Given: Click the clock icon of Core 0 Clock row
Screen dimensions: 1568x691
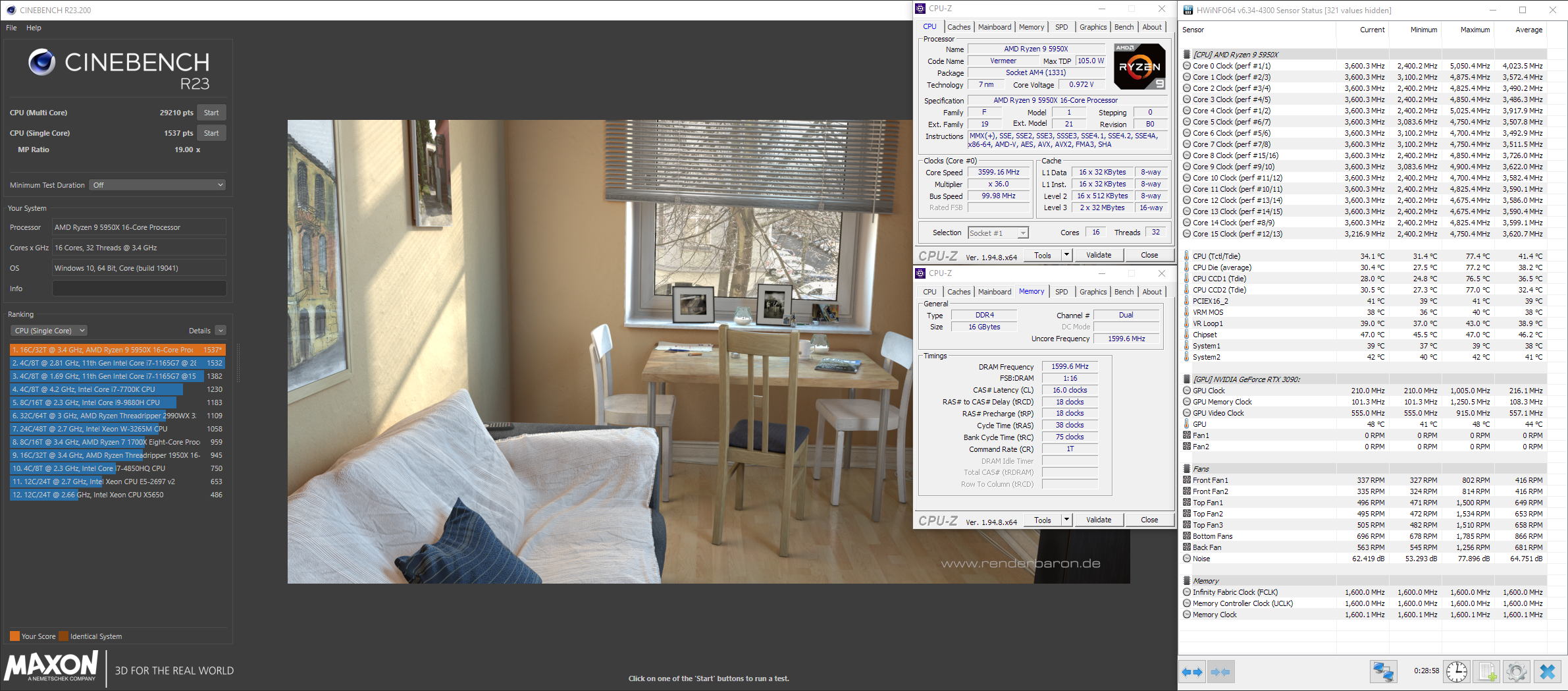Looking at the screenshot, I should point(1187,66).
